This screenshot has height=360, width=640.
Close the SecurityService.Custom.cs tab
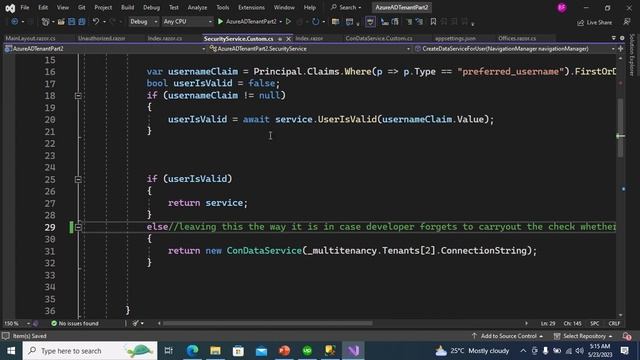(289, 39)
